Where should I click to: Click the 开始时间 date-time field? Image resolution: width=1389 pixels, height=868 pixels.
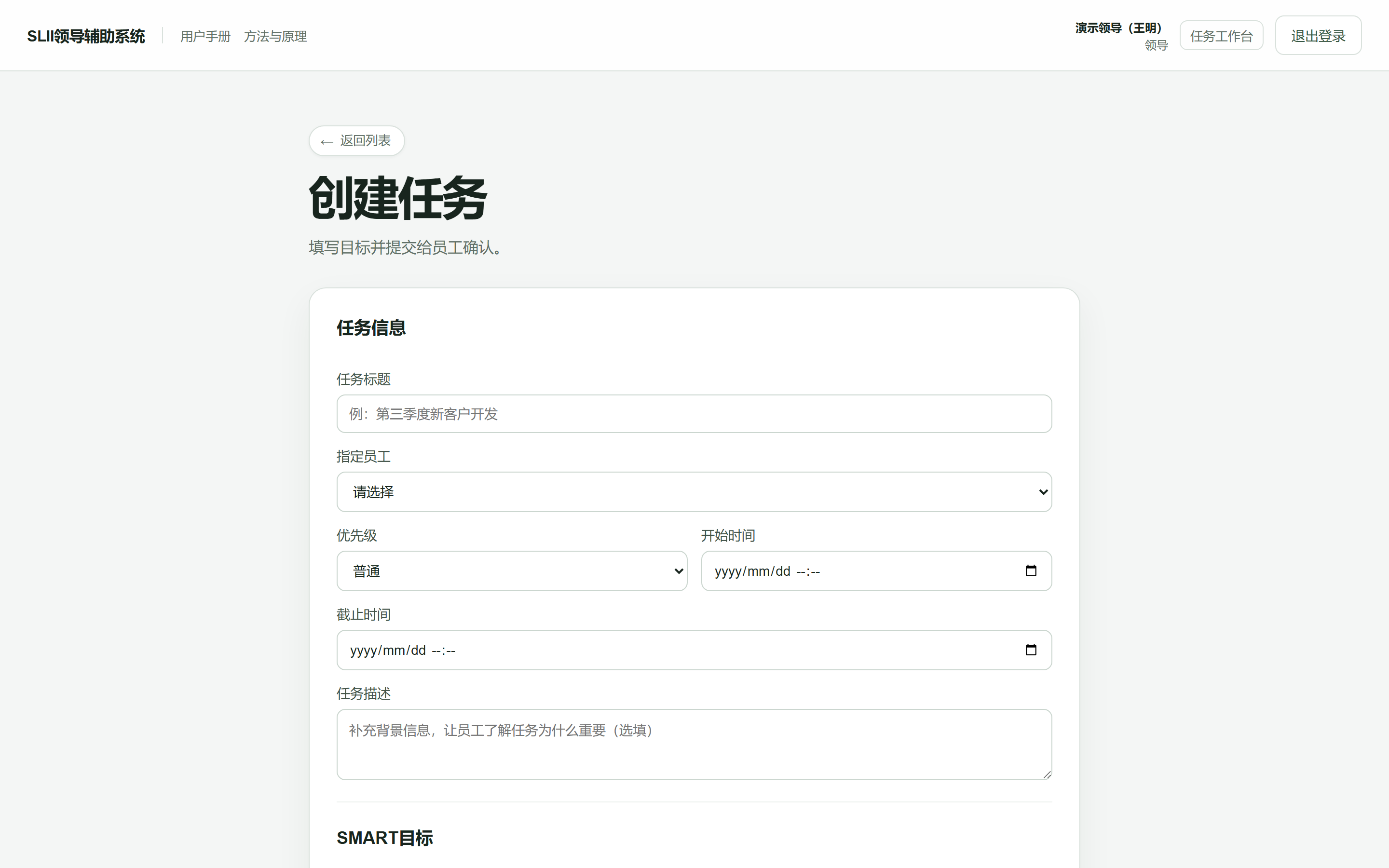coord(876,571)
